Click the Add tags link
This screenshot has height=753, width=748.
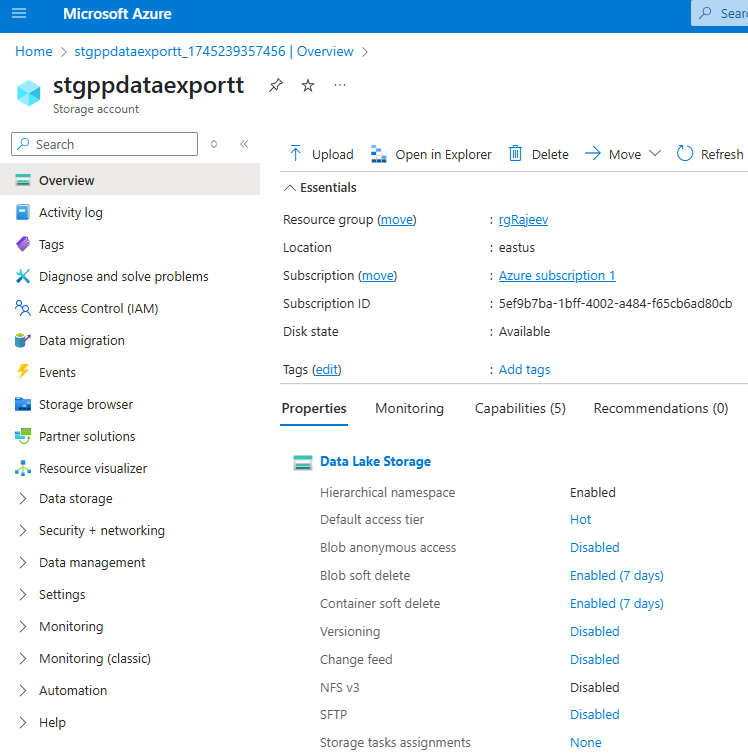[x=524, y=370]
